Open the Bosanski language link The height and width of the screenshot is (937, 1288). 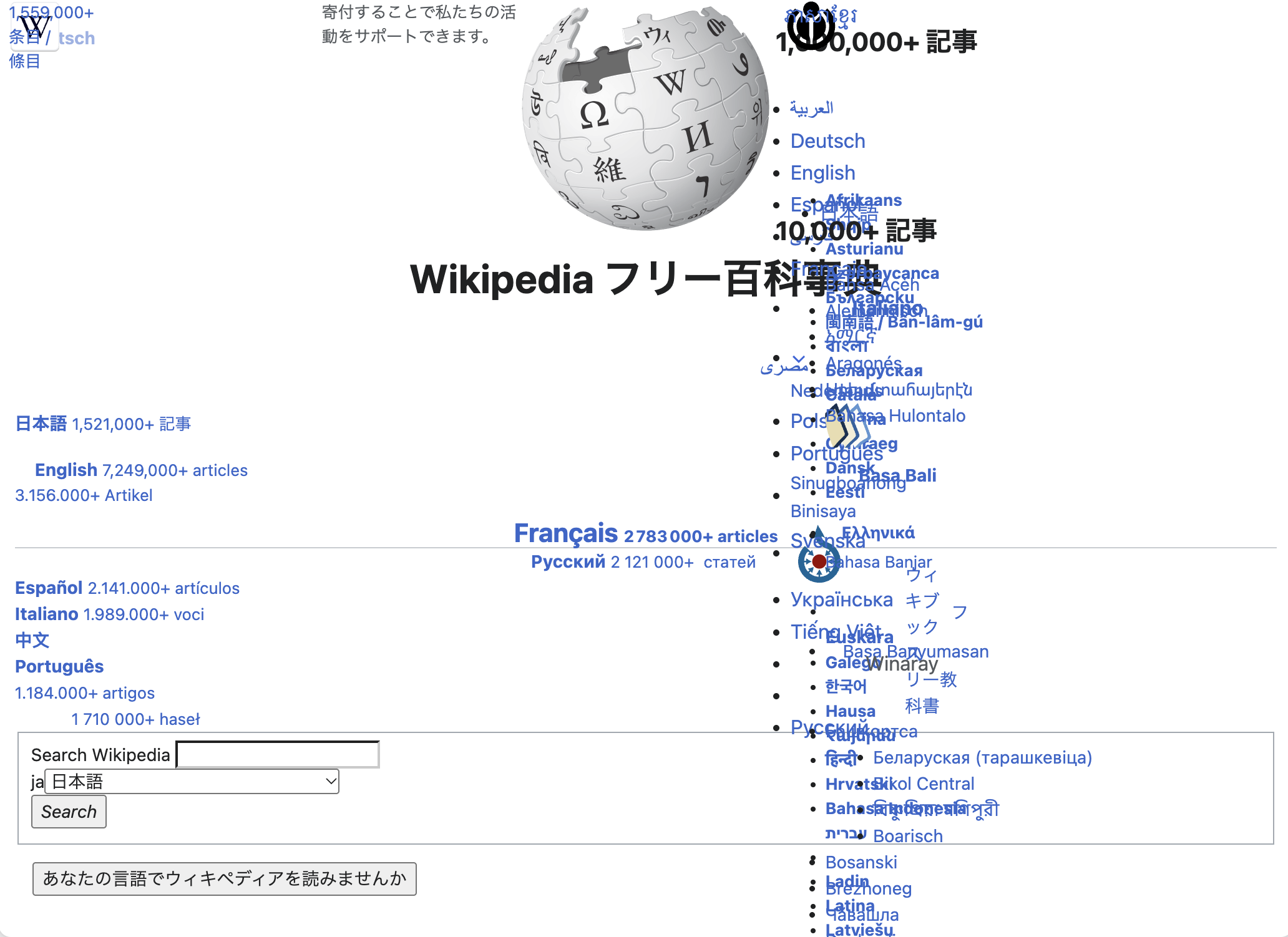(x=861, y=862)
